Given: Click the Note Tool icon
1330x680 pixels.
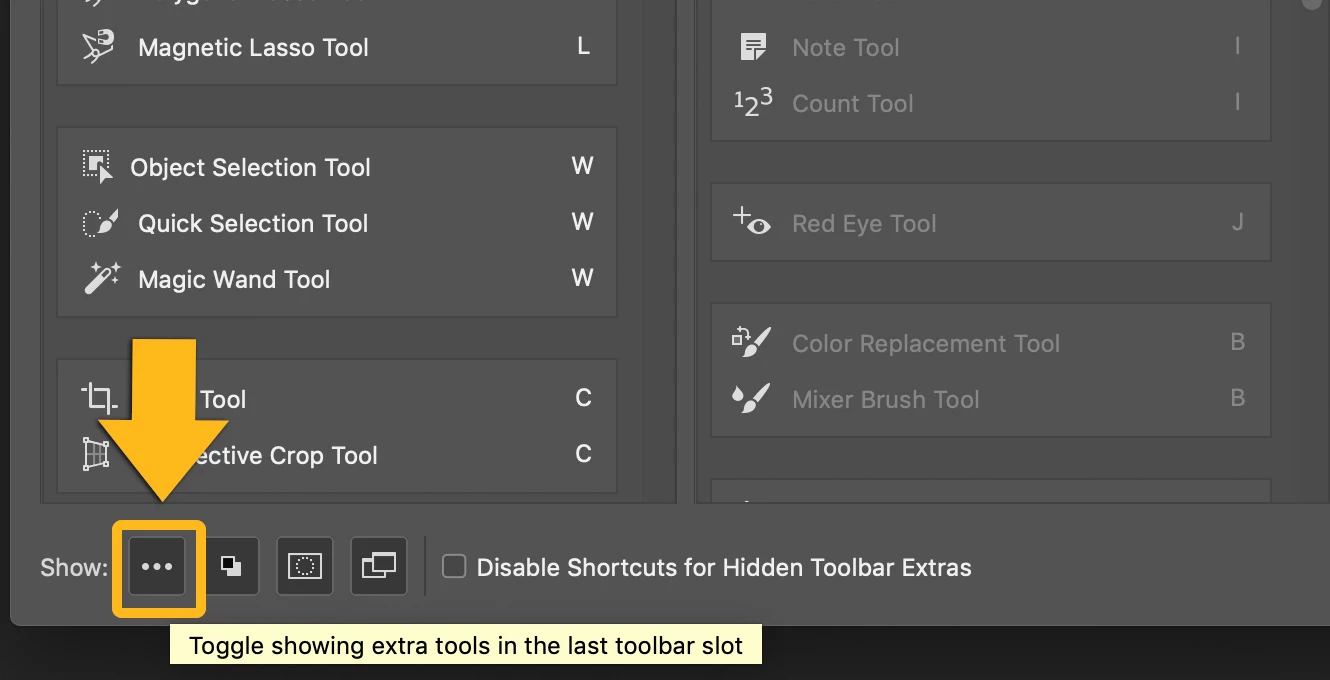Looking at the screenshot, I should (x=752, y=46).
